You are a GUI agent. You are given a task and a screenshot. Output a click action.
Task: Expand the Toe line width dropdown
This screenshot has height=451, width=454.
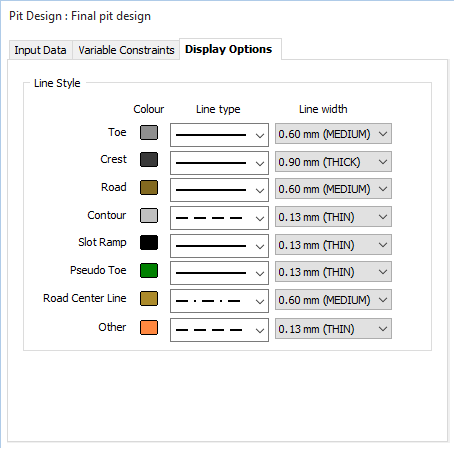coord(333,134)
